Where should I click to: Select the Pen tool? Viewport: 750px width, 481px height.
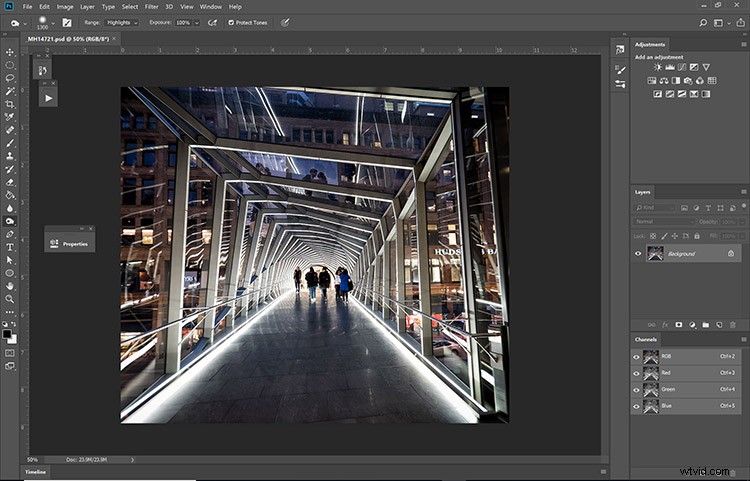coord(10,234)
